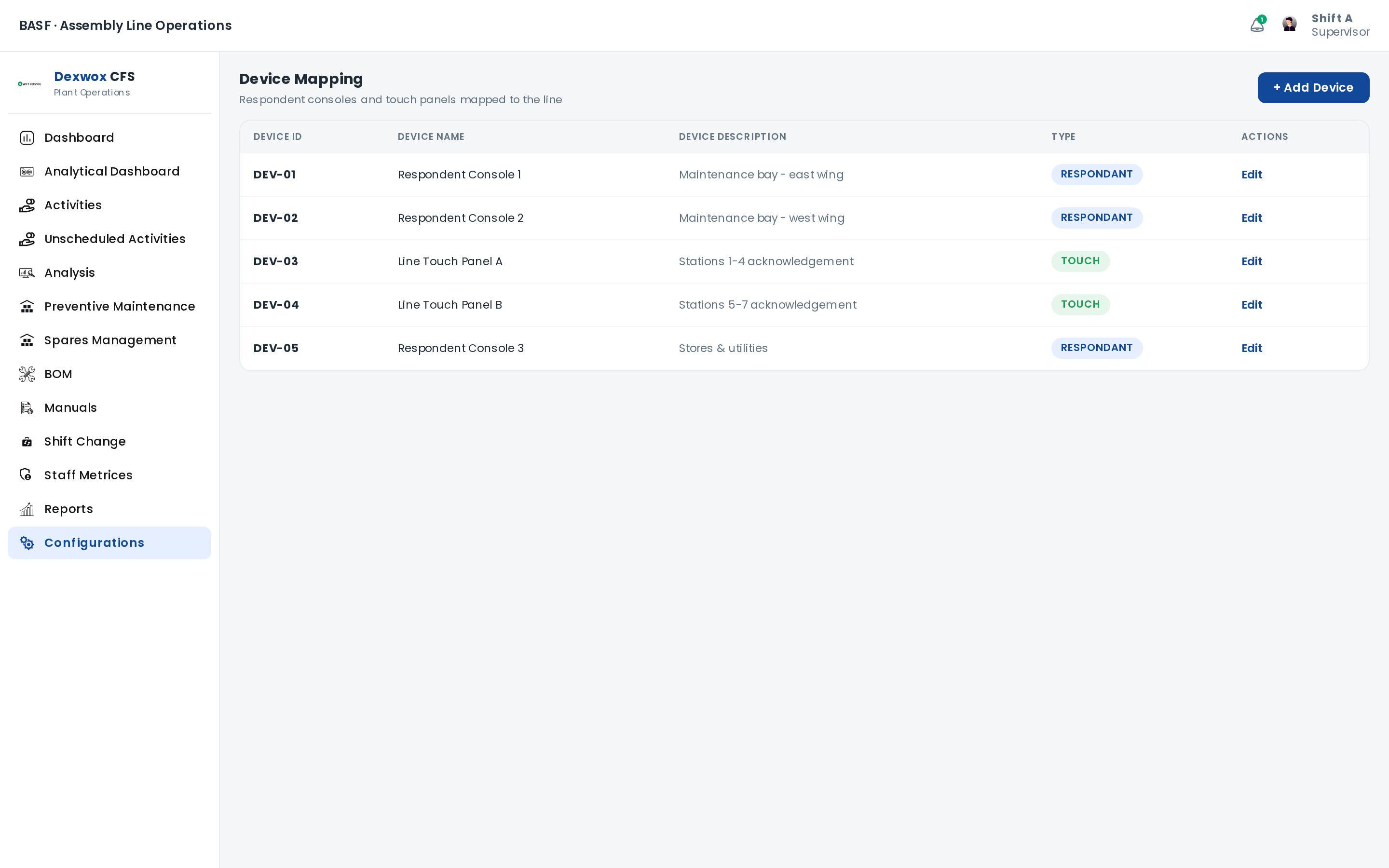This screenshot has height=868, width=1389.
Task: Click the Line Touch Panel B name
Action: point(450,305)
